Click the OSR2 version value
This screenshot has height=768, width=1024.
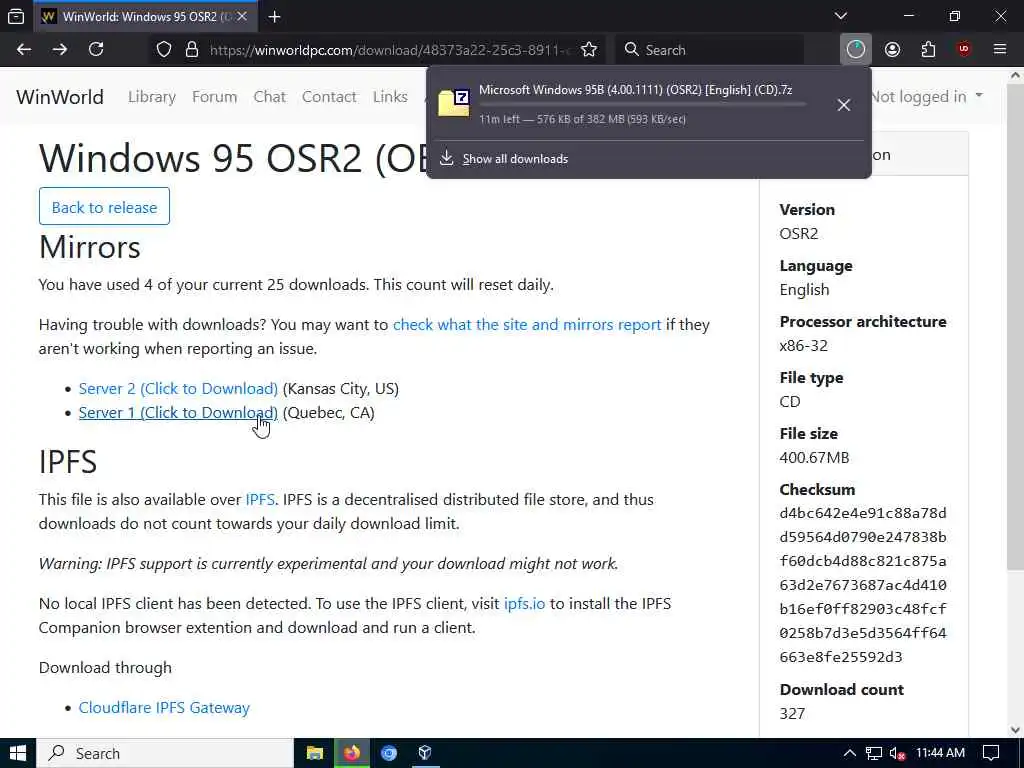tap(799, 233)
